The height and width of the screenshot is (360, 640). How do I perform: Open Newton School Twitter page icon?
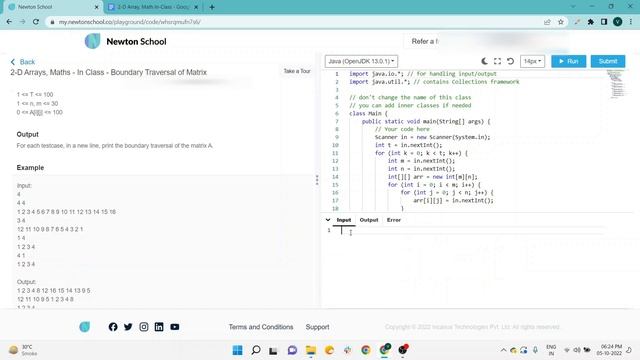point(128,327)
